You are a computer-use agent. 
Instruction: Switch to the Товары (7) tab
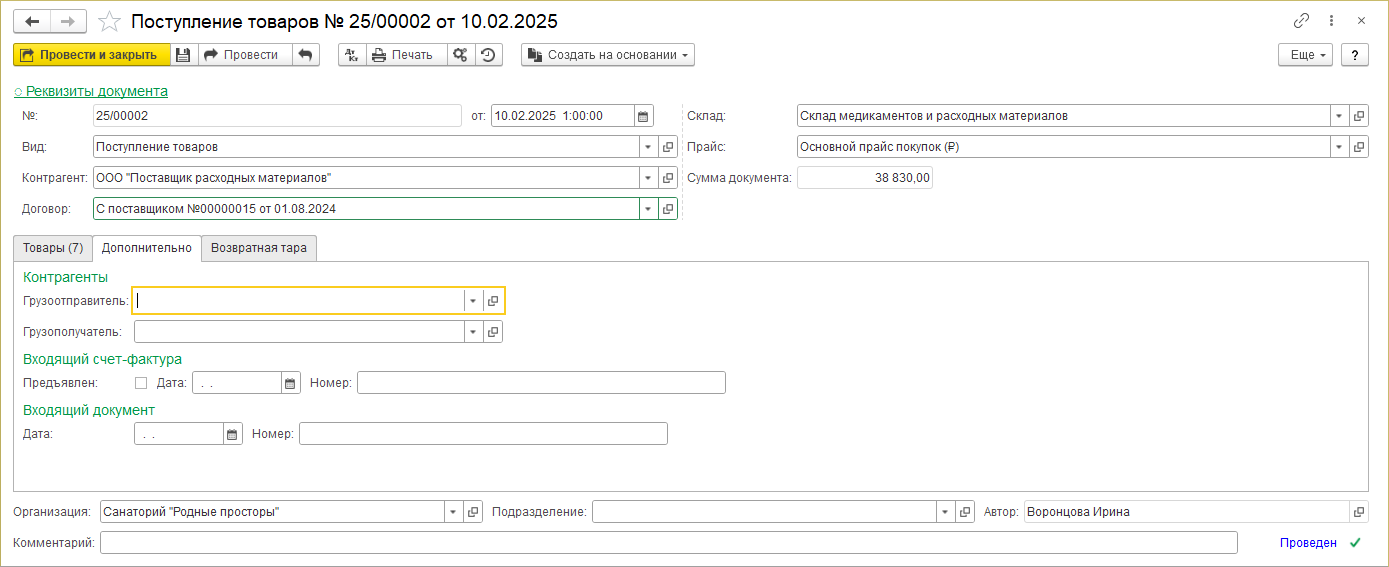coord(53,248)
